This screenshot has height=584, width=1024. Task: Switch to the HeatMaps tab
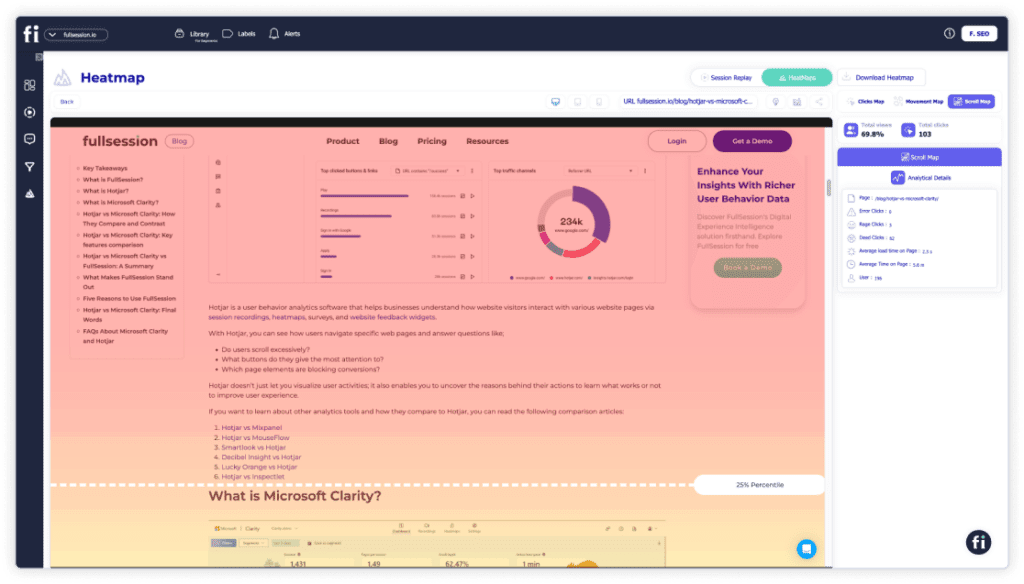pyautogui.click(x=801, y=77)
